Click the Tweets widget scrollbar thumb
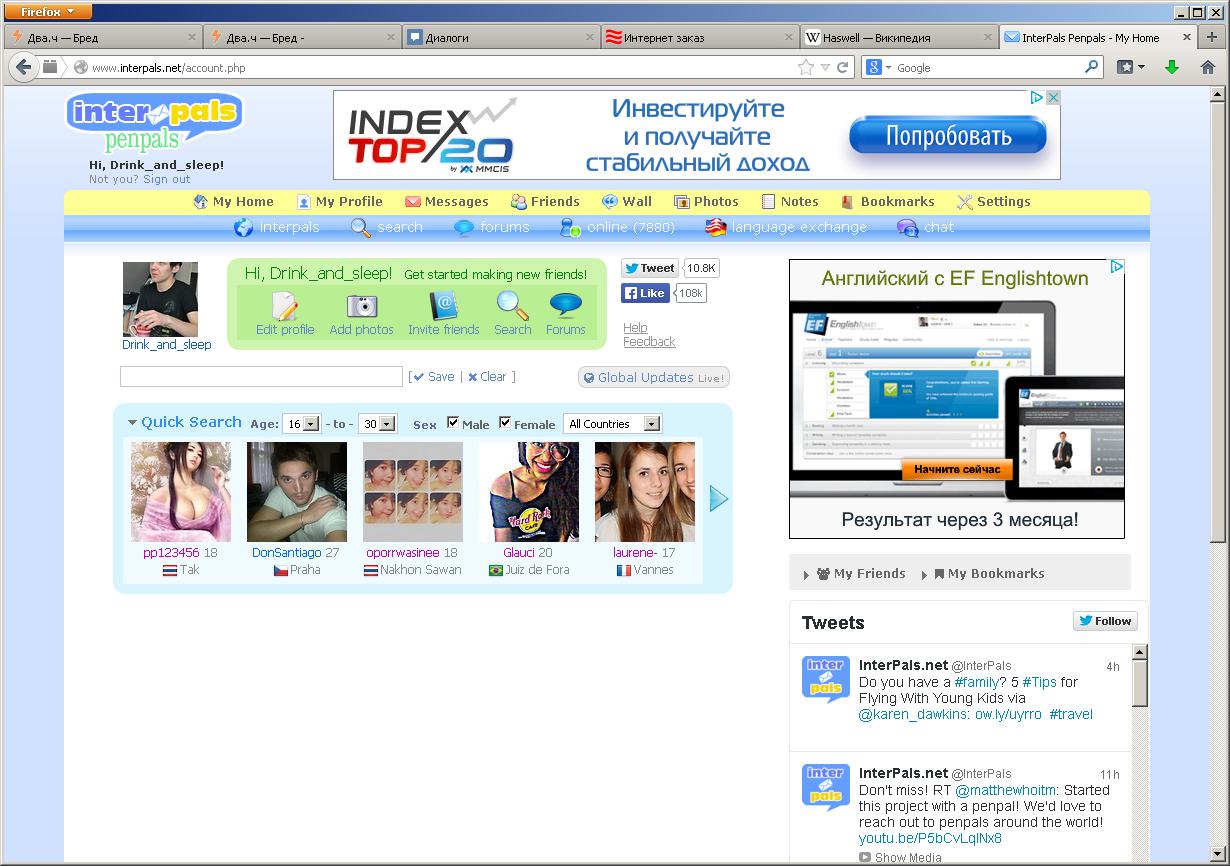 (1140, 682)
